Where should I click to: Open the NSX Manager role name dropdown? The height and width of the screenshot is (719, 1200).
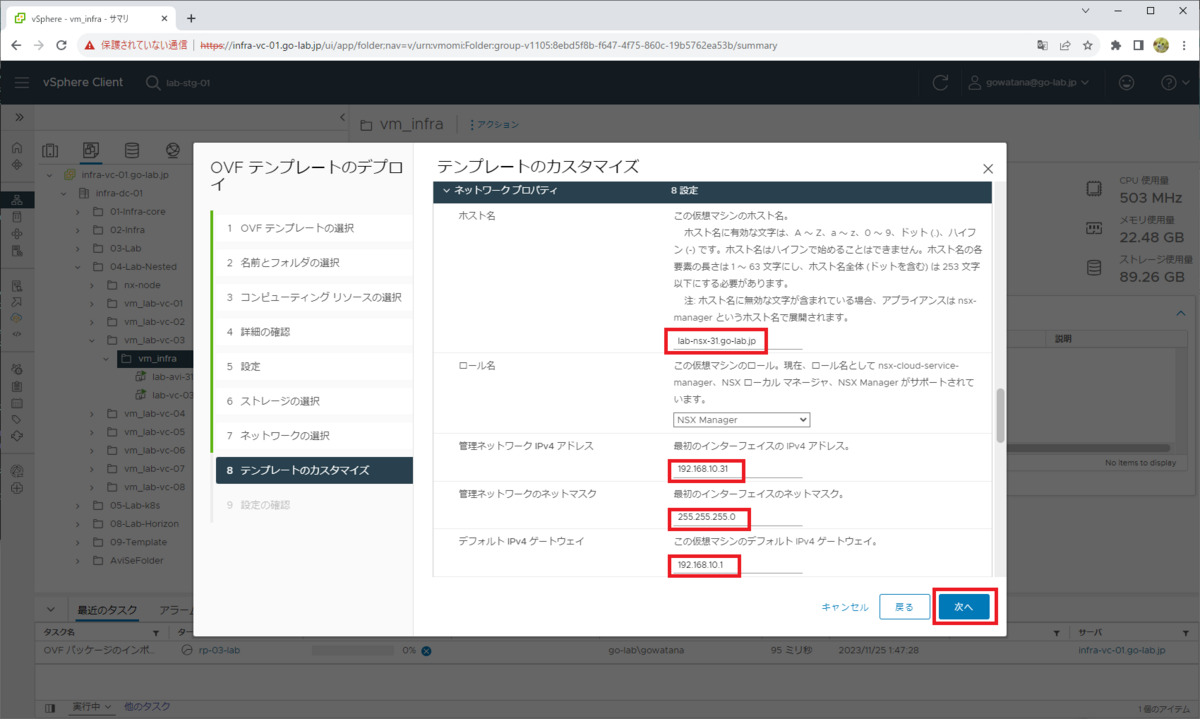pos(742,420)
